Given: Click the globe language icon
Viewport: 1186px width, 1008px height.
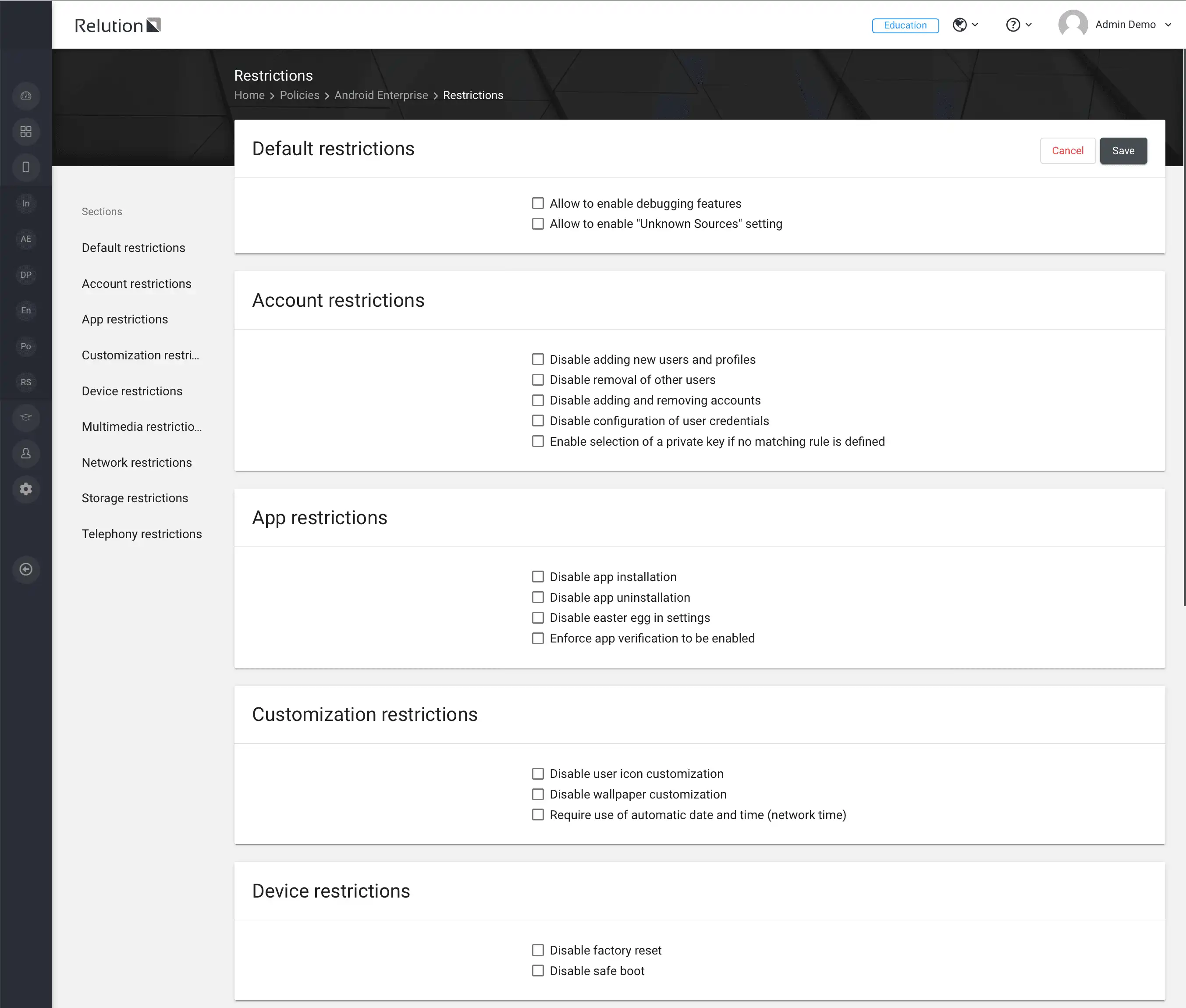Looking at the screenshot, I should coord(960,25).
